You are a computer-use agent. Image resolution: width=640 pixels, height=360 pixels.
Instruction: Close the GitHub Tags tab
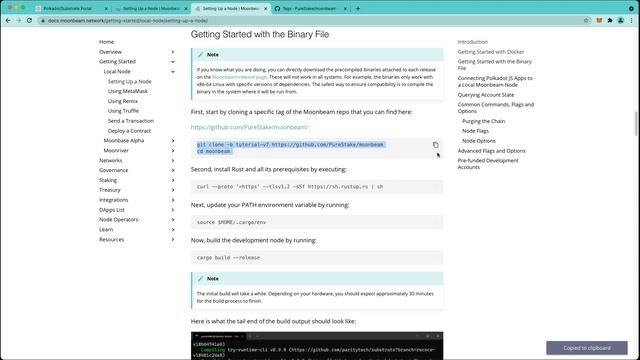tap(345, 9)
